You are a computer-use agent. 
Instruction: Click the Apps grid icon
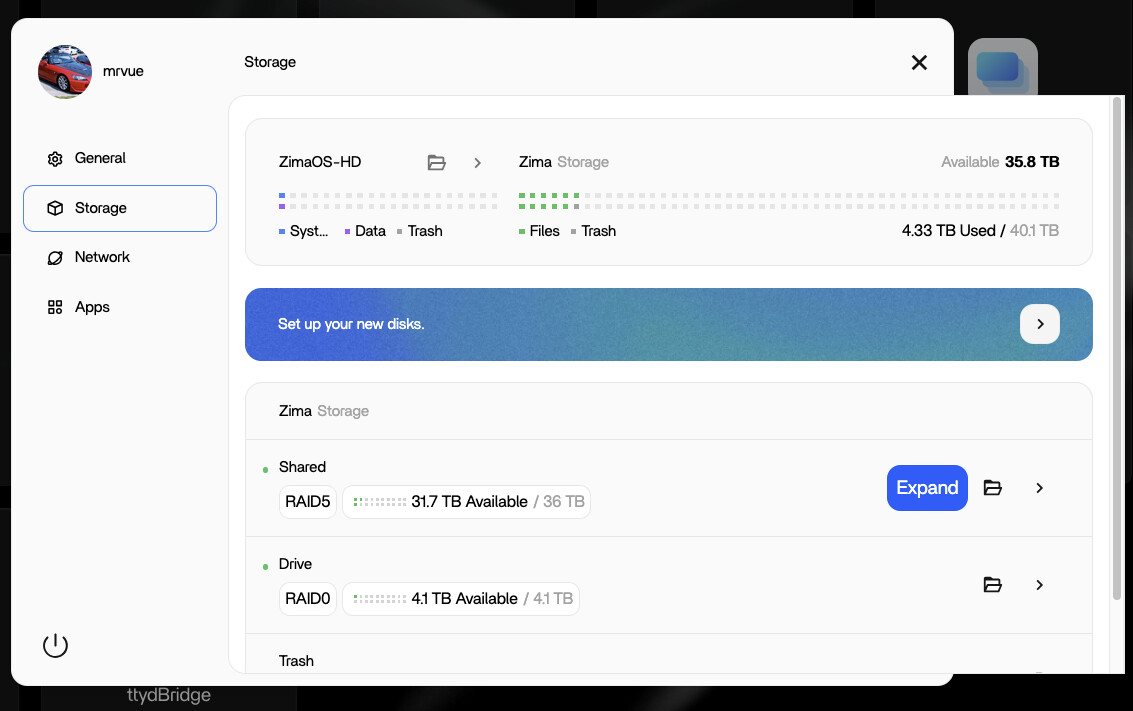(x=55, y=308)
